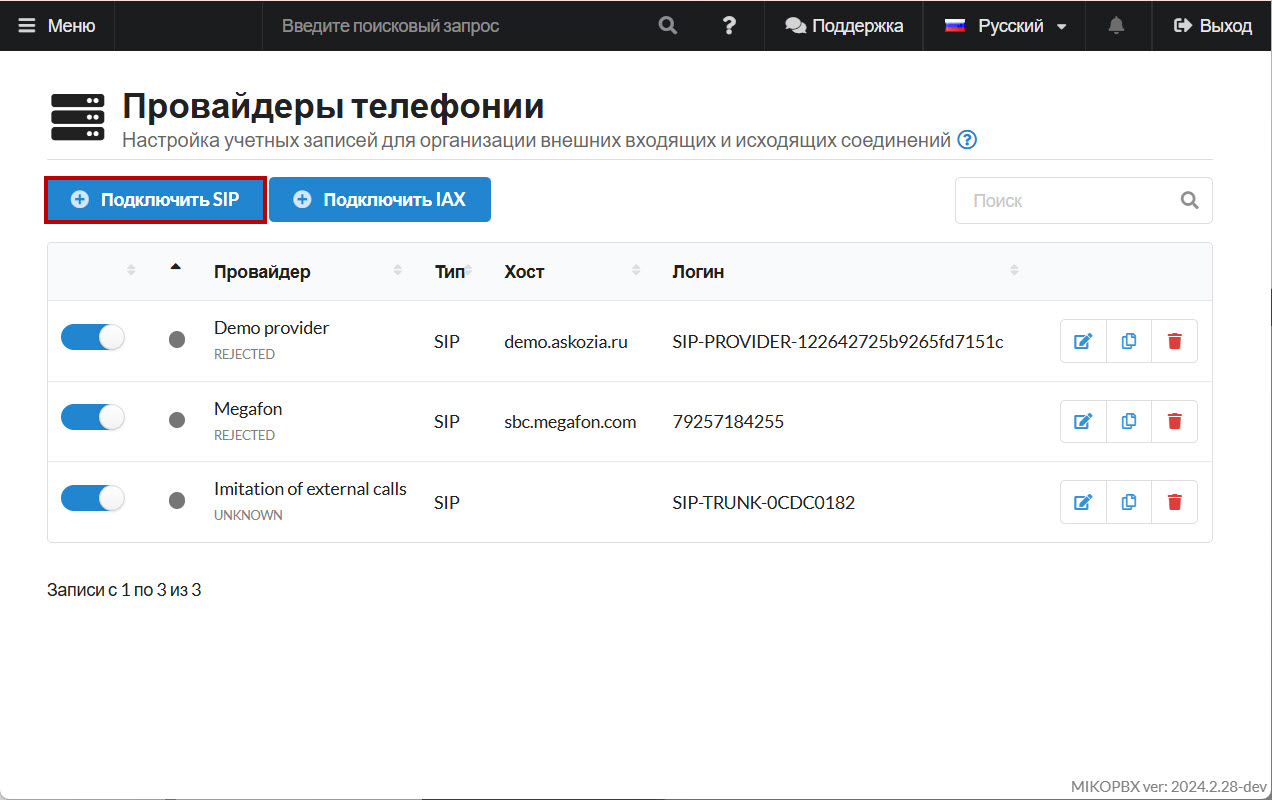This screenshot has width=1272, height=800.
Task: Edit the Megafon provider settings
Action: tap(1083, 422)
